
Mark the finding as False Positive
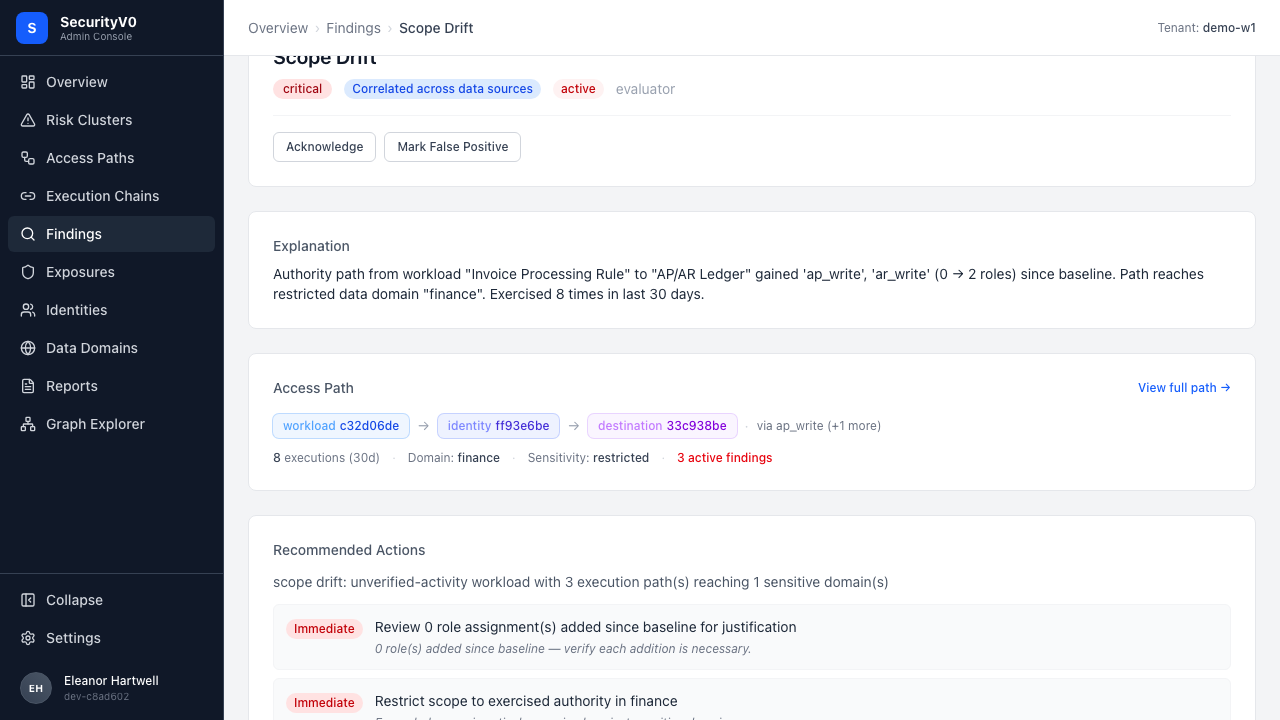[452, 147]
